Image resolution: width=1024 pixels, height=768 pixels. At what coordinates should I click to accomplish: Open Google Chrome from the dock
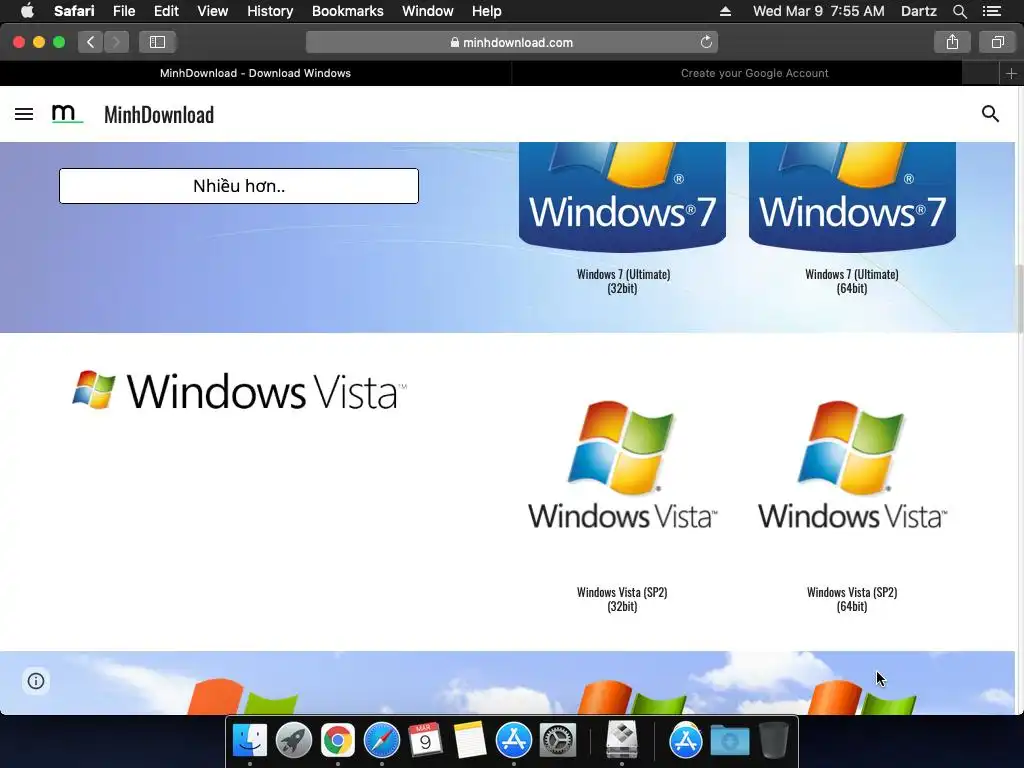338,740
